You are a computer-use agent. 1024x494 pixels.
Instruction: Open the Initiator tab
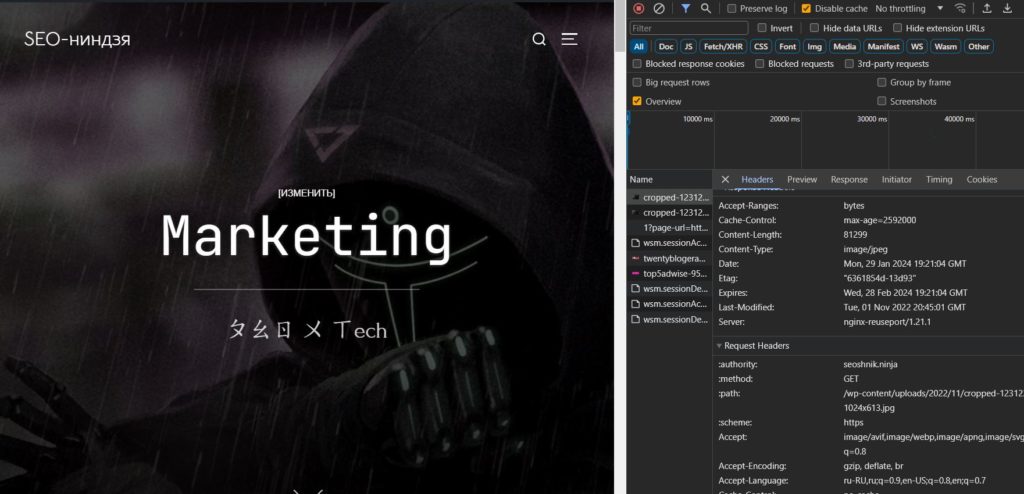coord(897,179)
